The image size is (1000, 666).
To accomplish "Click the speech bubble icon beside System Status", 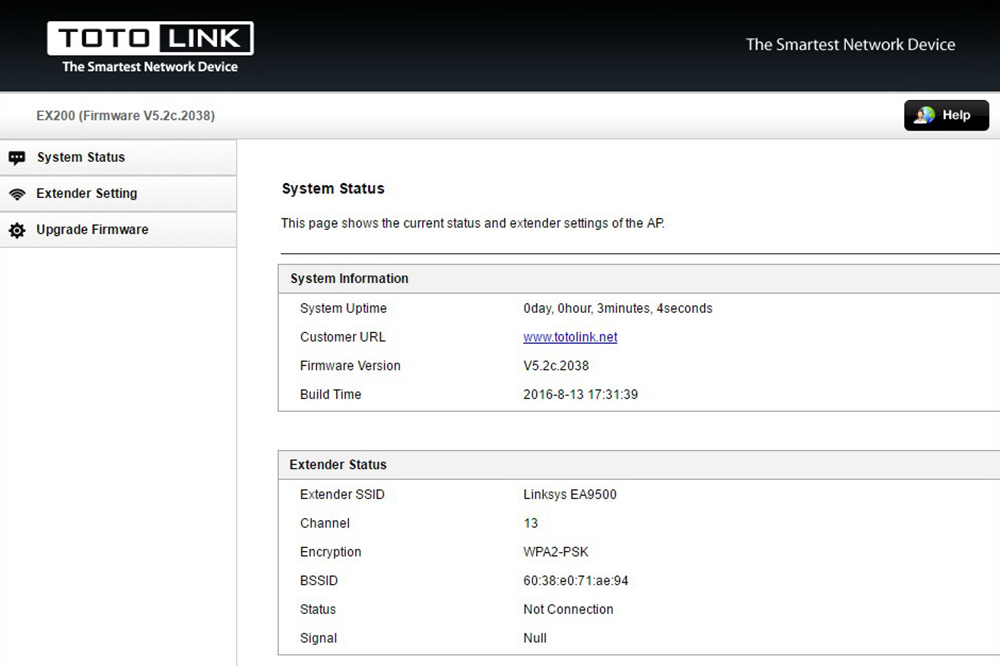I will [x=17, y=158].
